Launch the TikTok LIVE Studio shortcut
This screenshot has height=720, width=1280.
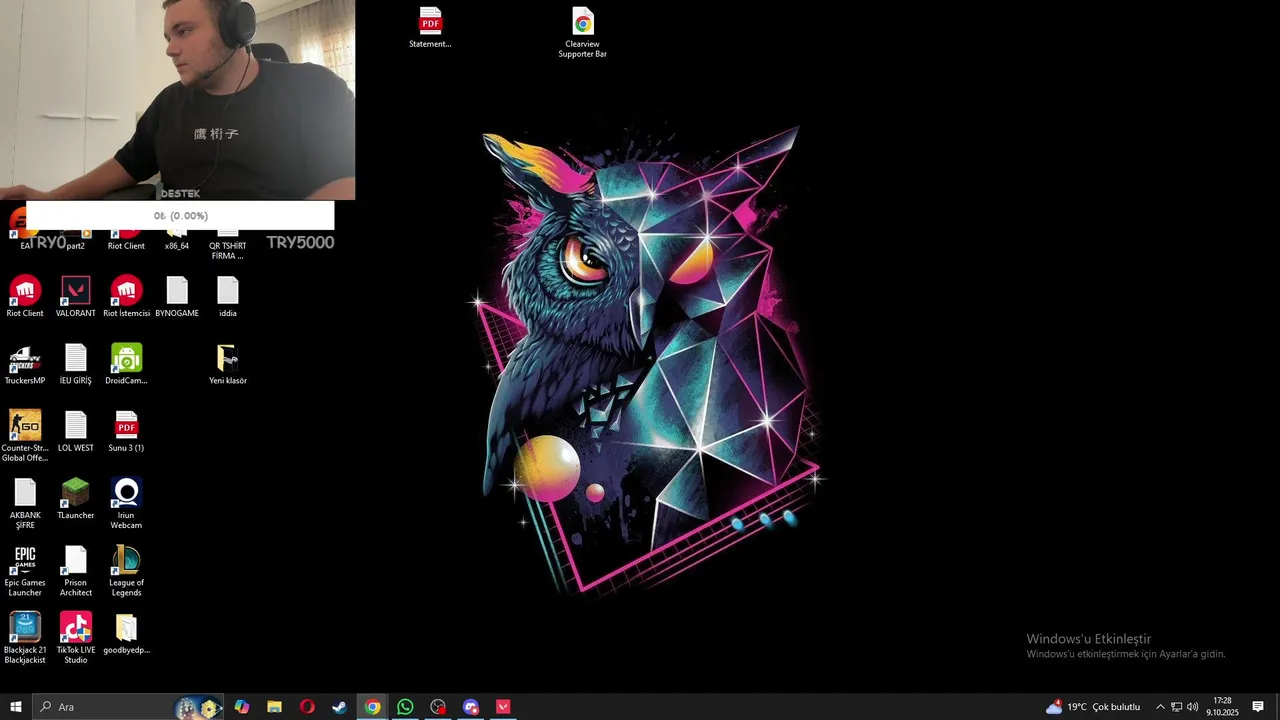point(76,638)
